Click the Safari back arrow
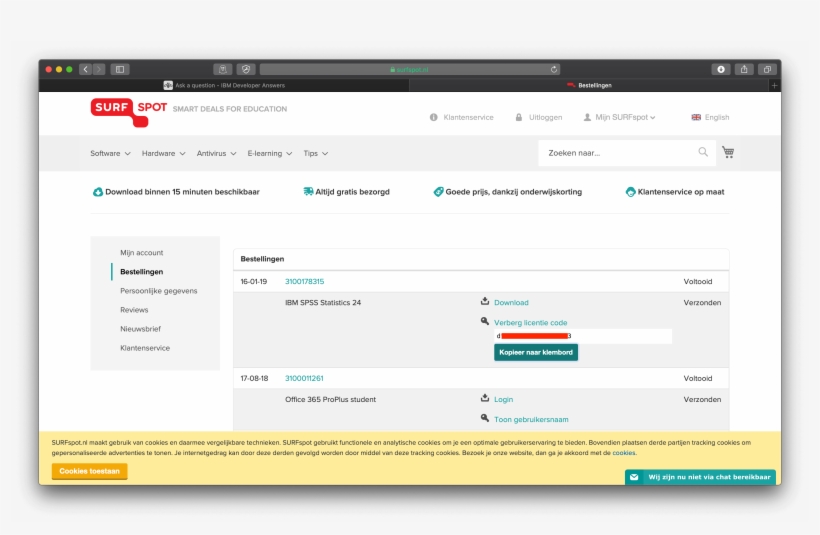 pos(85,69)
